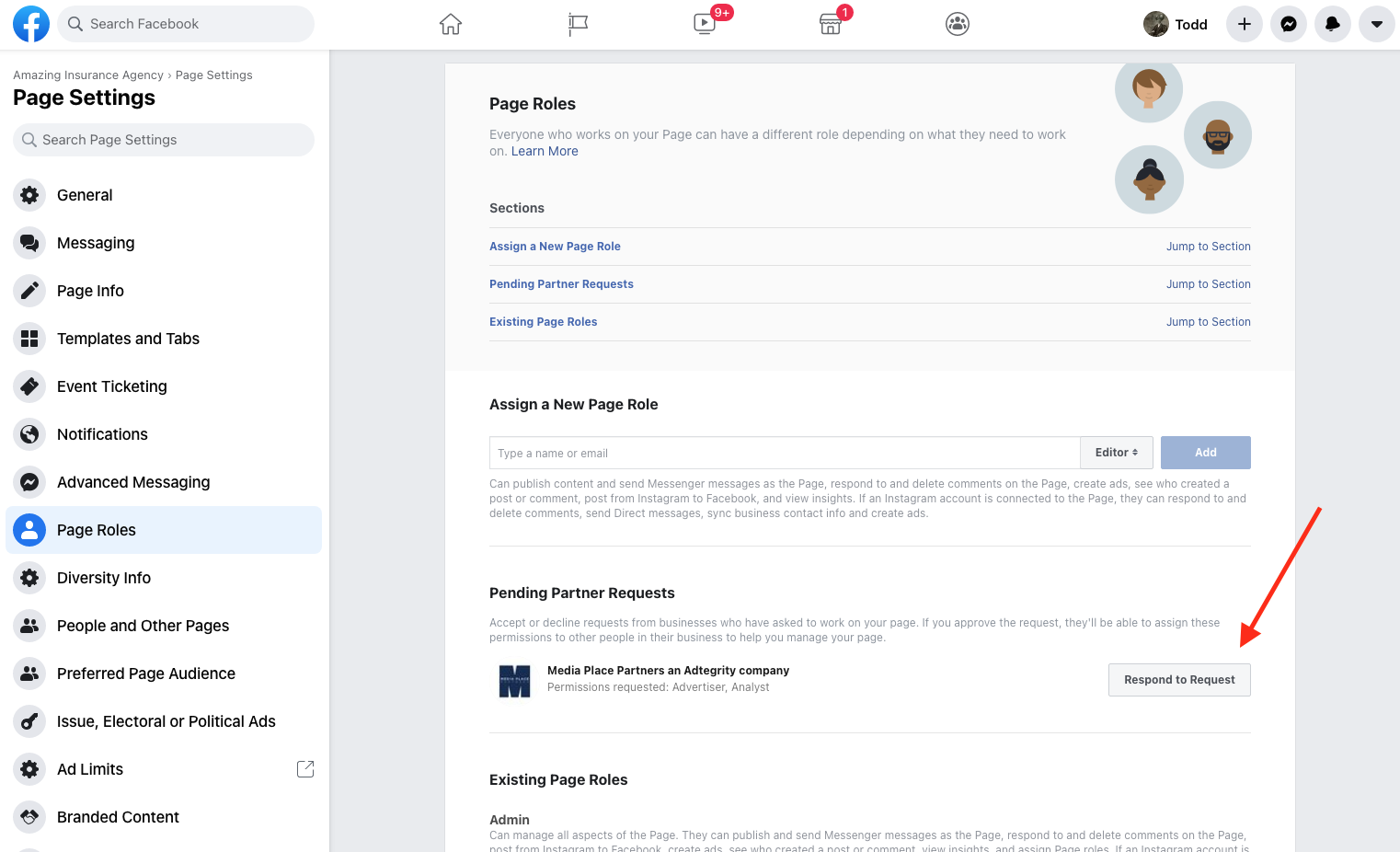This screenshot has height=852, width=1400.
Task: Open Issue, Electoral or Political Ads
Action: pyautogui.click(x=164, y=721)
